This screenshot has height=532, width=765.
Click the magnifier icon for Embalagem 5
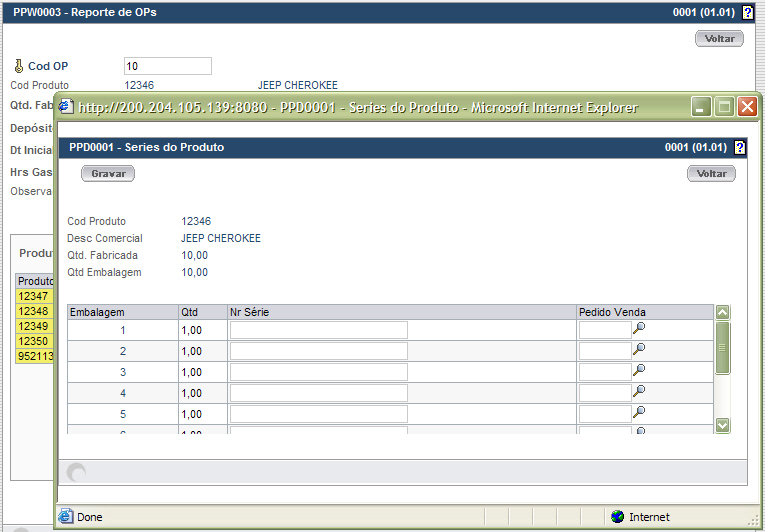pyautogui.click(x=639, y=412)
